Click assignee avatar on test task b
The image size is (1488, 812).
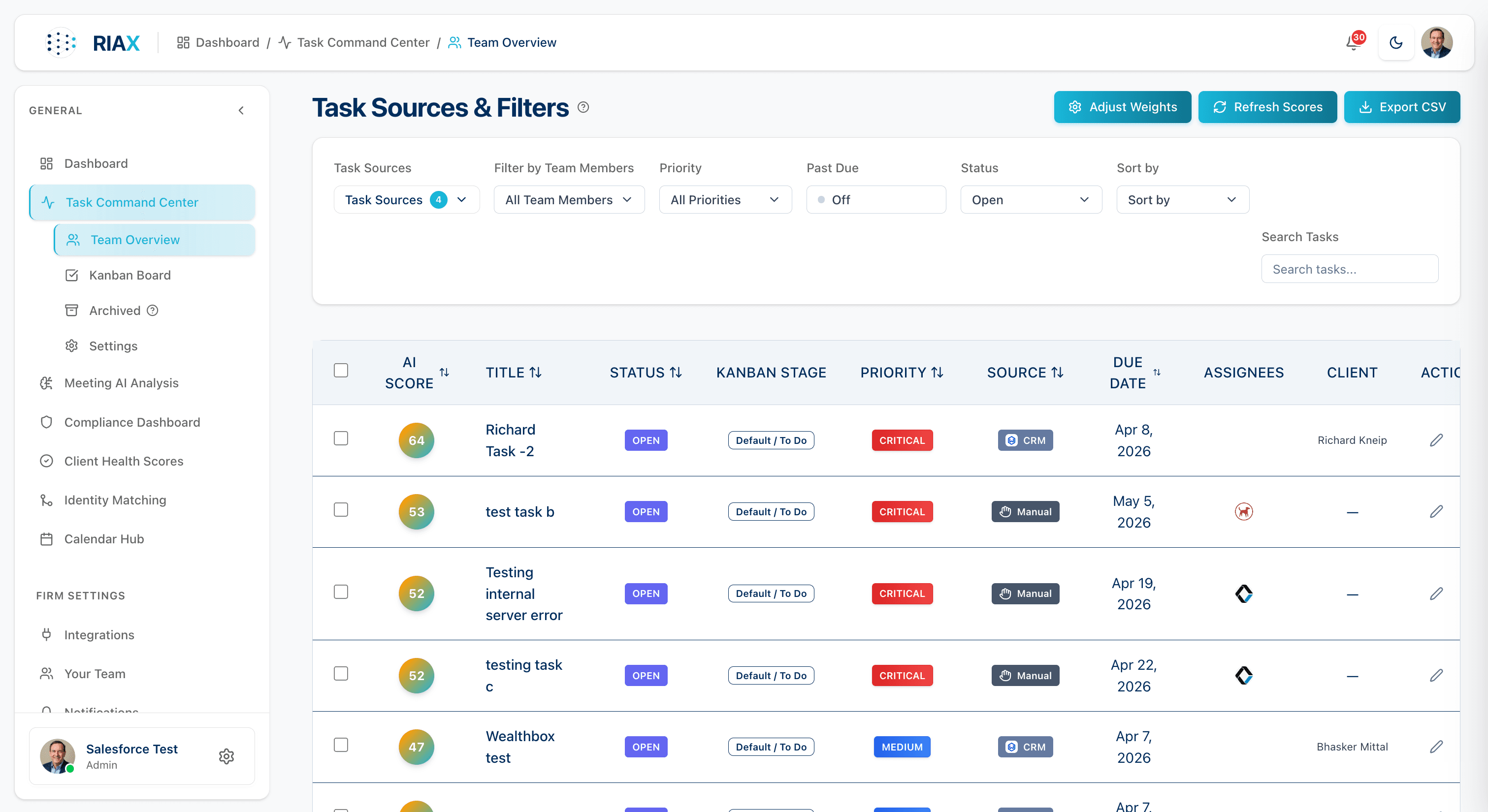point(1244,512)
